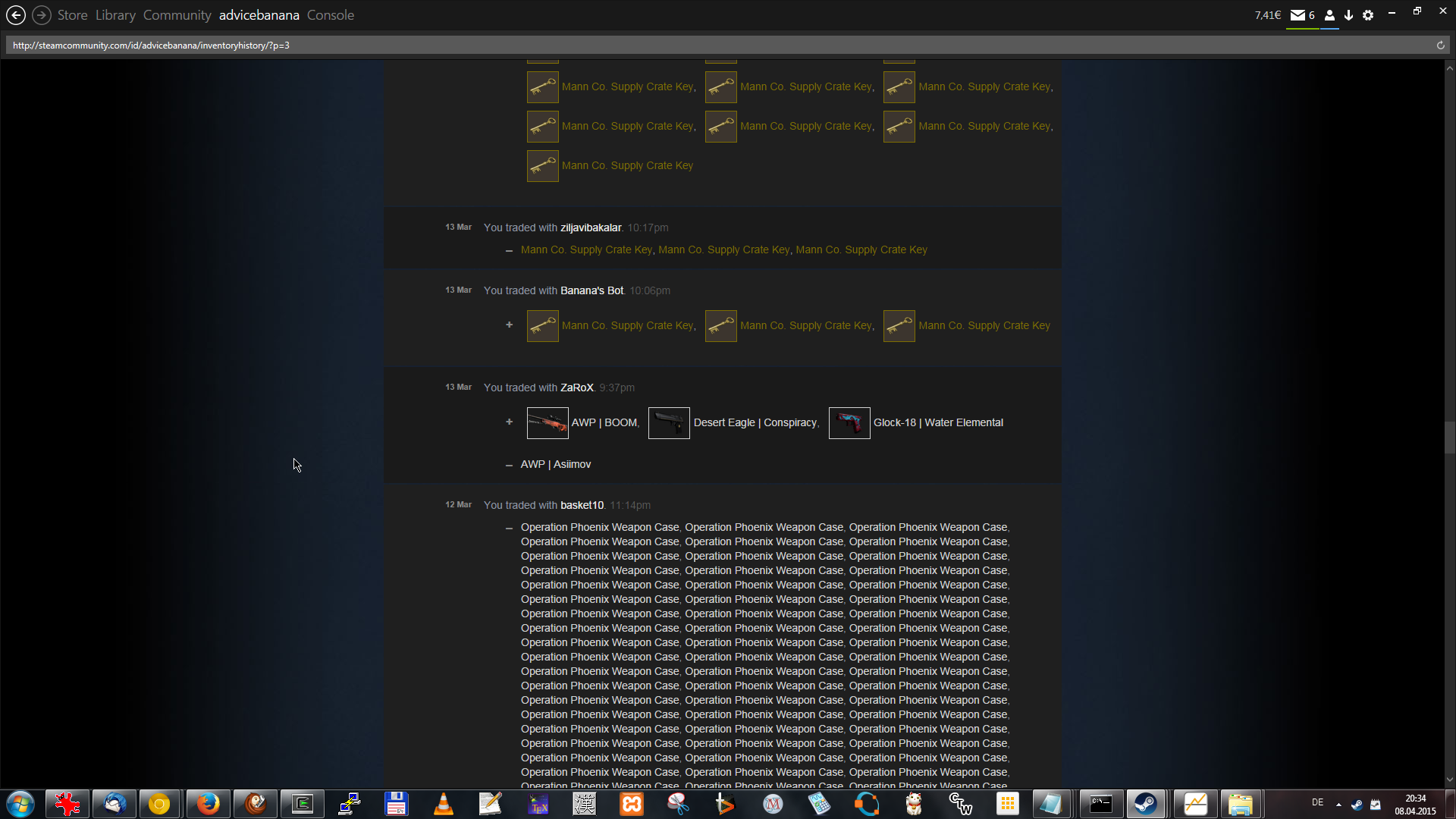
Task: Click the page's vertical scrollbar thumb
Action: click(x=1449, y=437)
